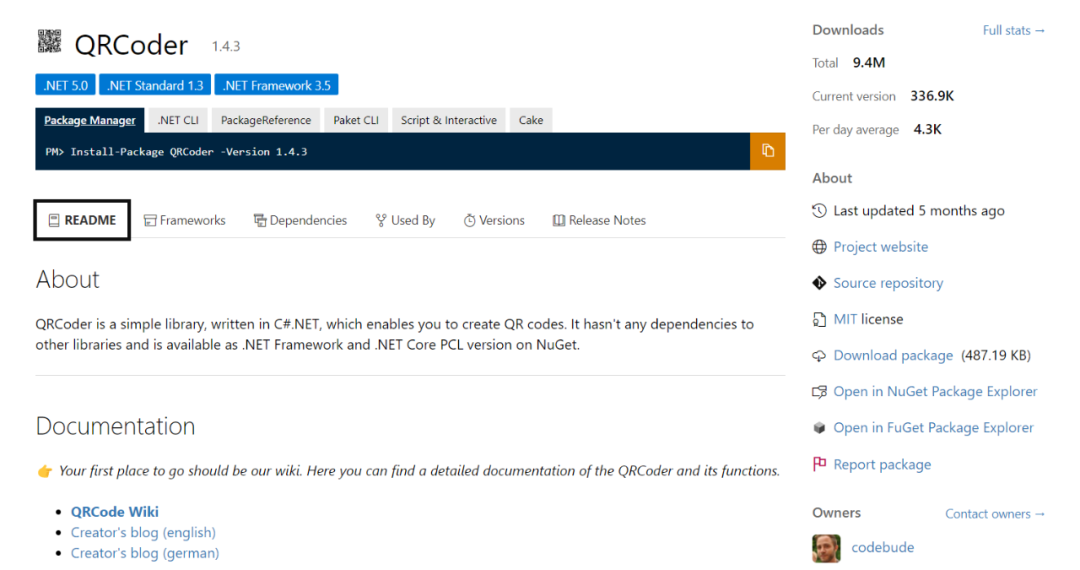The width and height of the screenshot is (1080, 570).
Task: Click the Versions clock icon
Action: point(469,220)
